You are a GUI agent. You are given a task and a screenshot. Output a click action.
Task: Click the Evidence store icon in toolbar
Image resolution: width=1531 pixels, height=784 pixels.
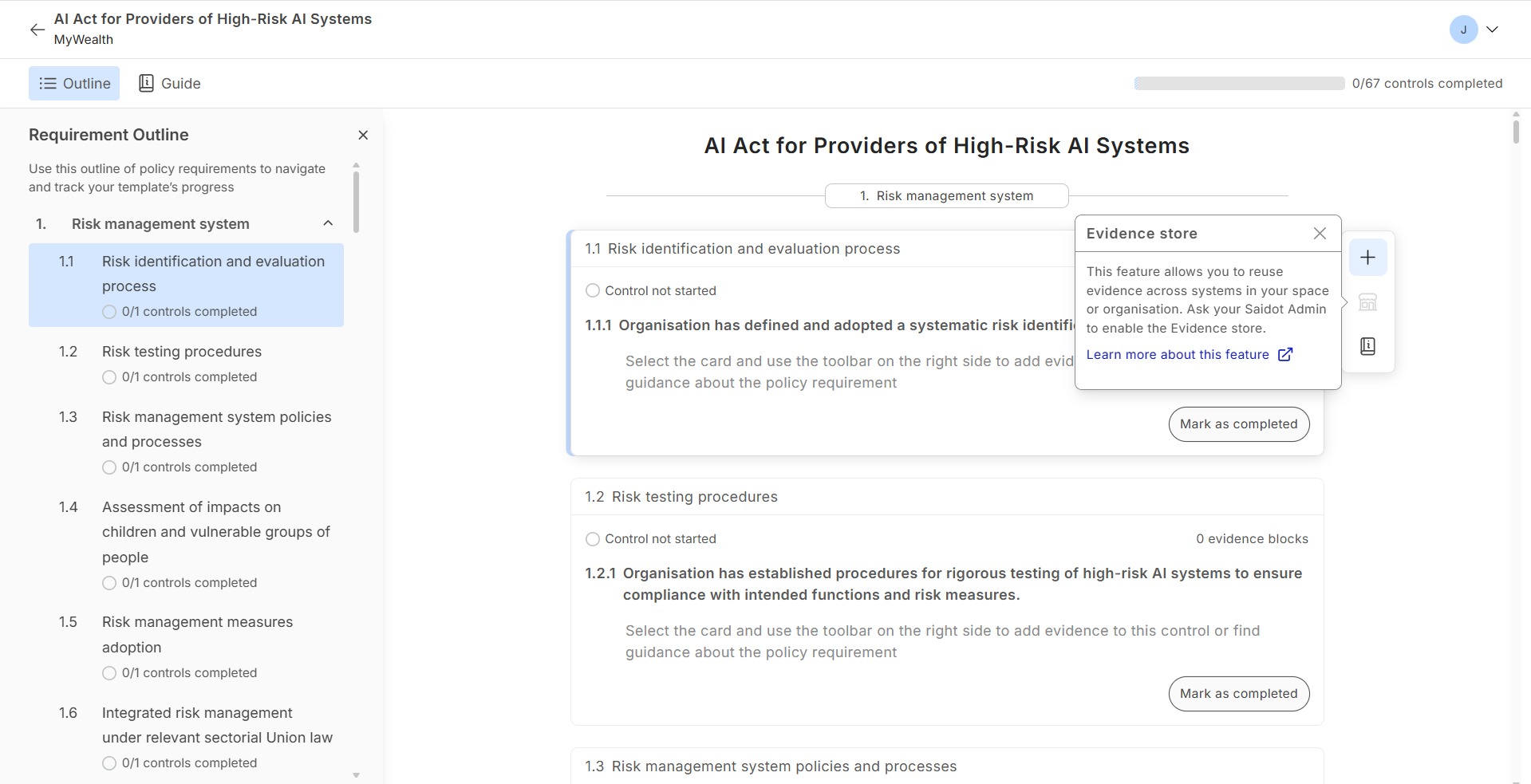pos(1367,302)
